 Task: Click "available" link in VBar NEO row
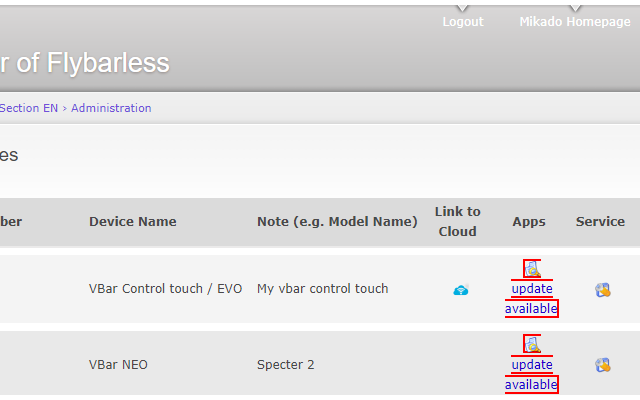pos(531,384)
